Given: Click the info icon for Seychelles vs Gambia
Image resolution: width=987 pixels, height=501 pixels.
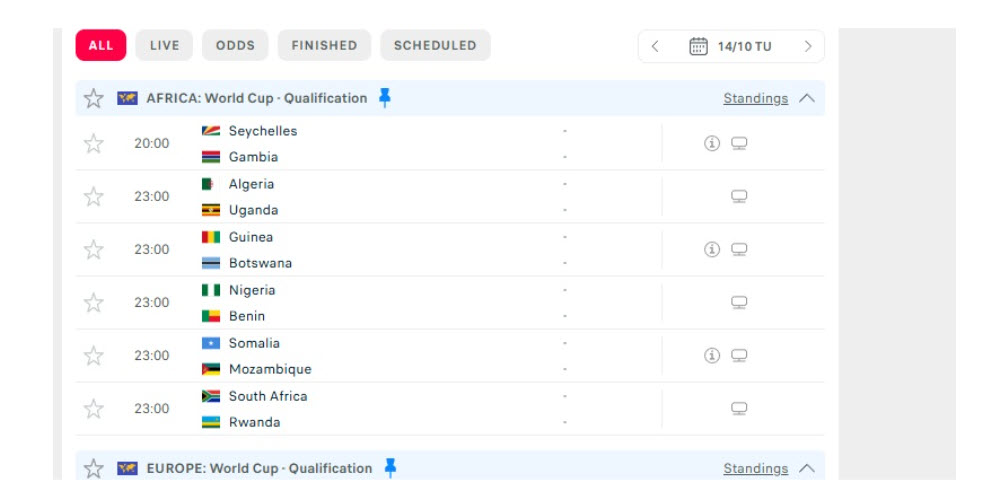Looking at the screenshot, I should (x=712, y=144).
